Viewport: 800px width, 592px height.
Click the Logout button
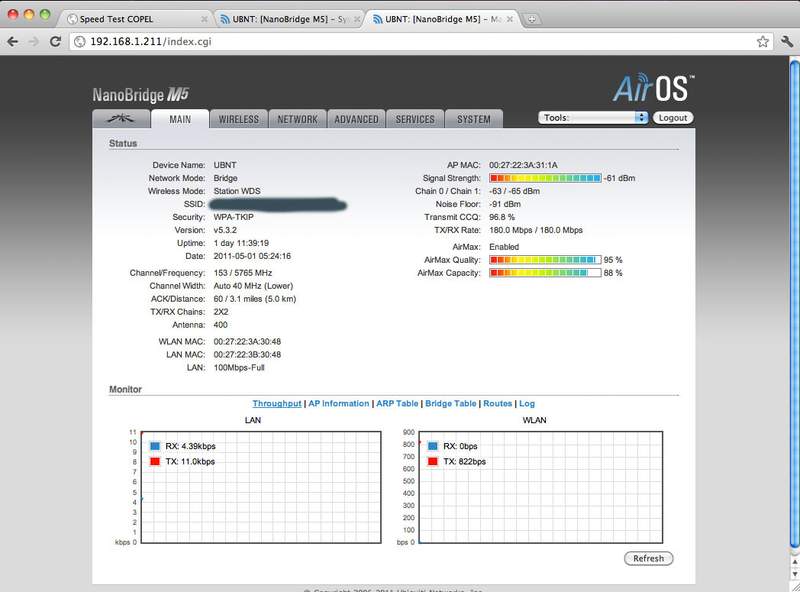click(673, 118)
